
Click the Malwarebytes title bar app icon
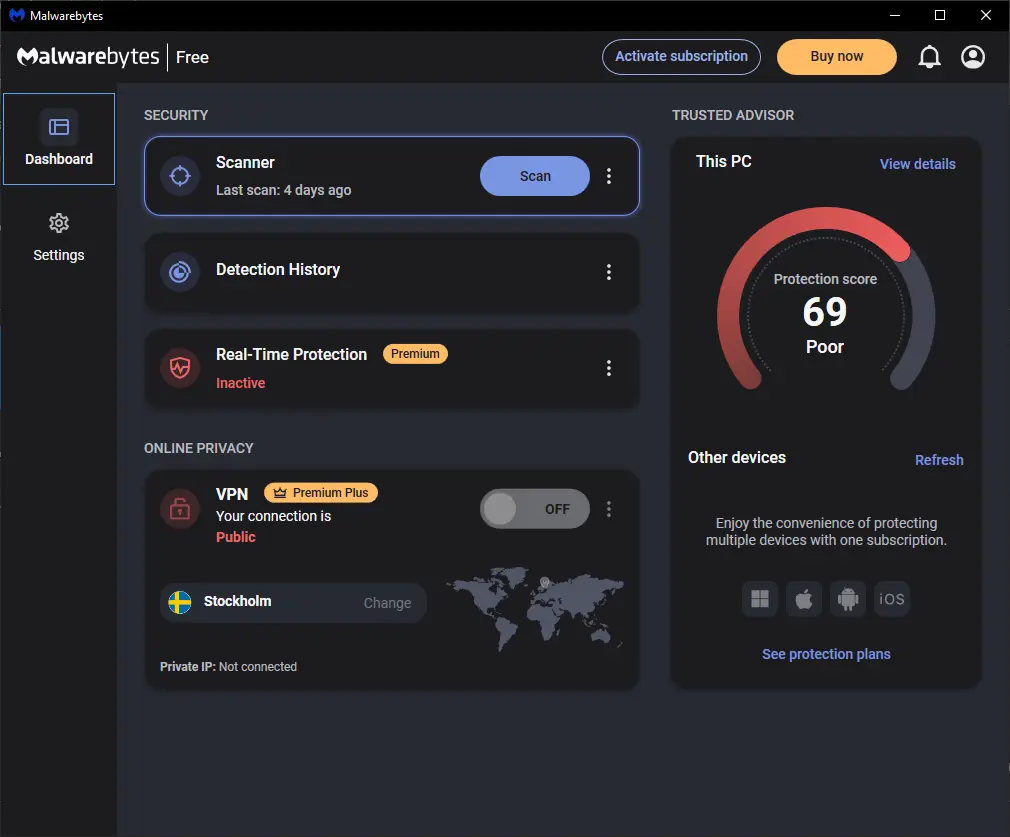17,15
